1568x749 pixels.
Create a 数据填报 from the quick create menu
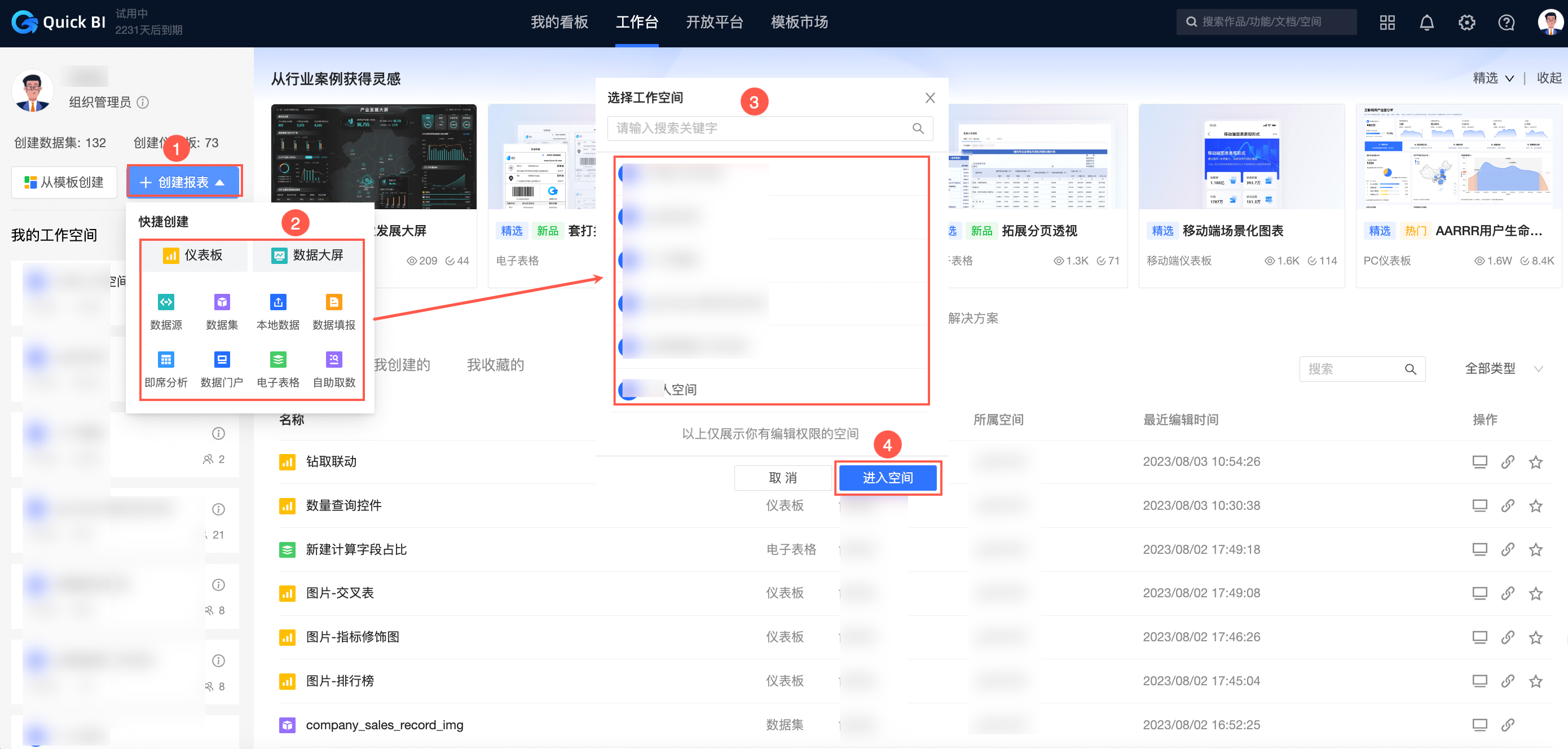[333, 310]
